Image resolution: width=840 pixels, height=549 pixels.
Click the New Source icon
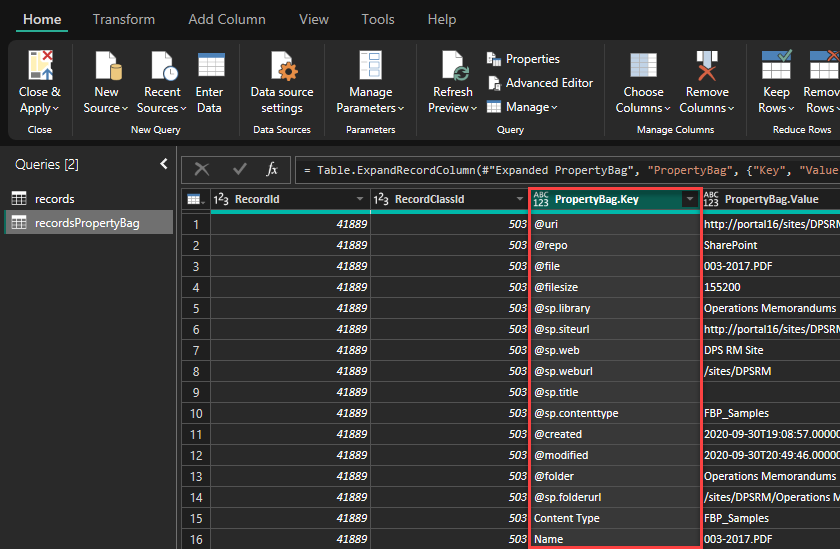(106, 66)
